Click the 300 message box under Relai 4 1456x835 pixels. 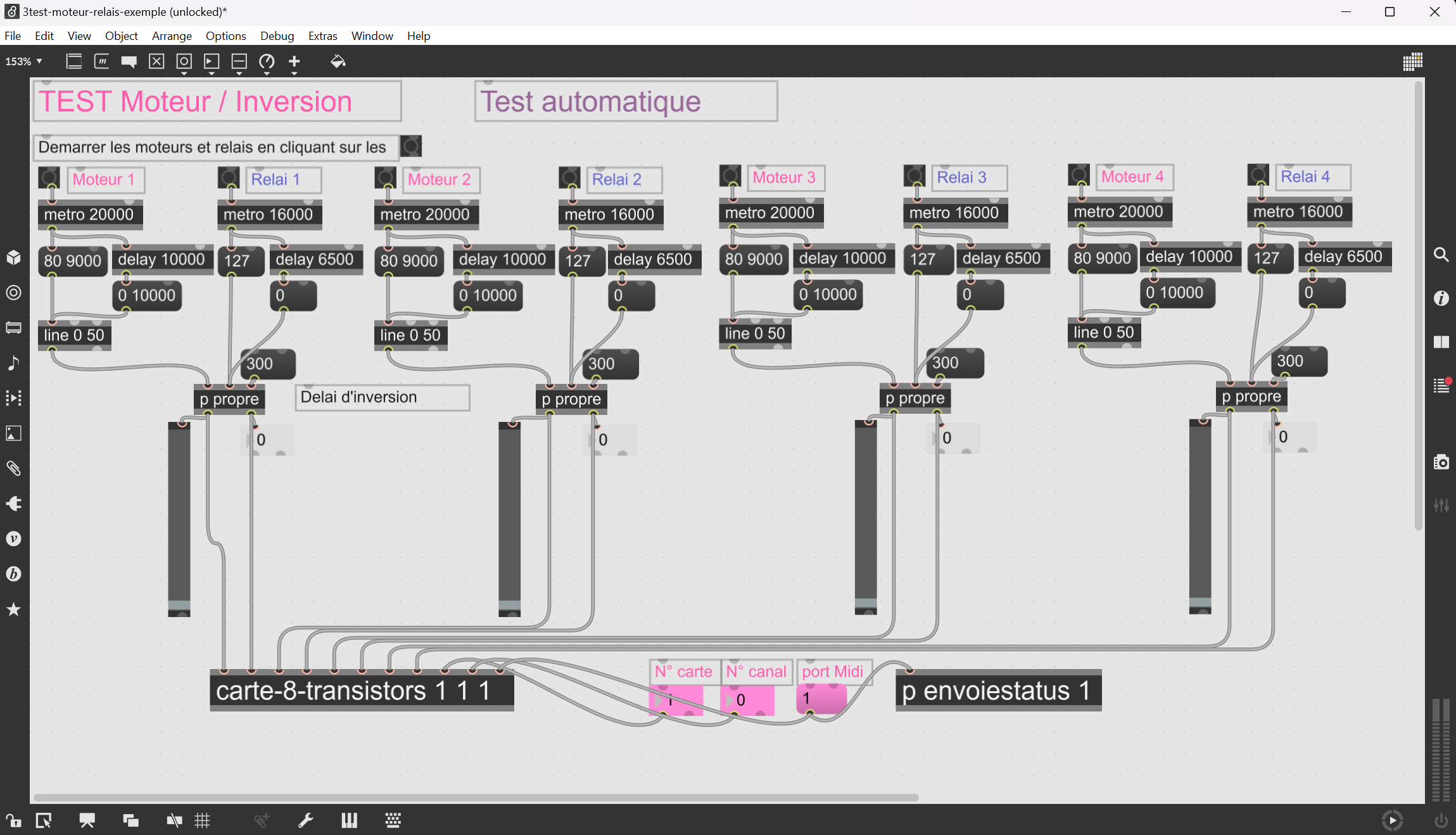pos(1299,361)
